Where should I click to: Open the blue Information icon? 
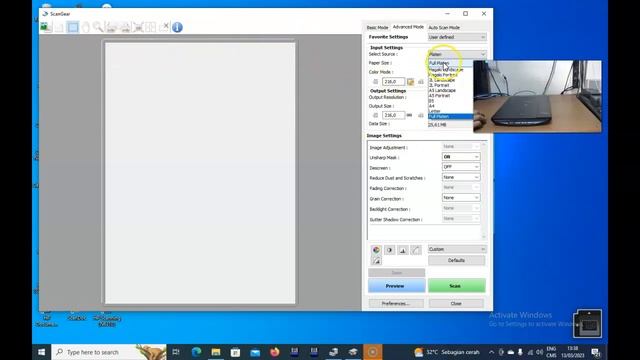[177, 27]
